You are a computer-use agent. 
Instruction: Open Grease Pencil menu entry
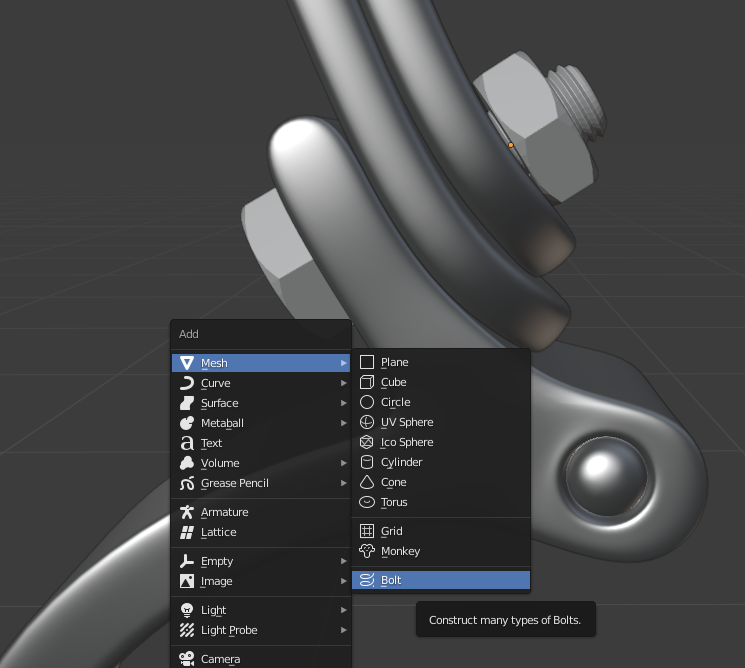tap(261, 483)
